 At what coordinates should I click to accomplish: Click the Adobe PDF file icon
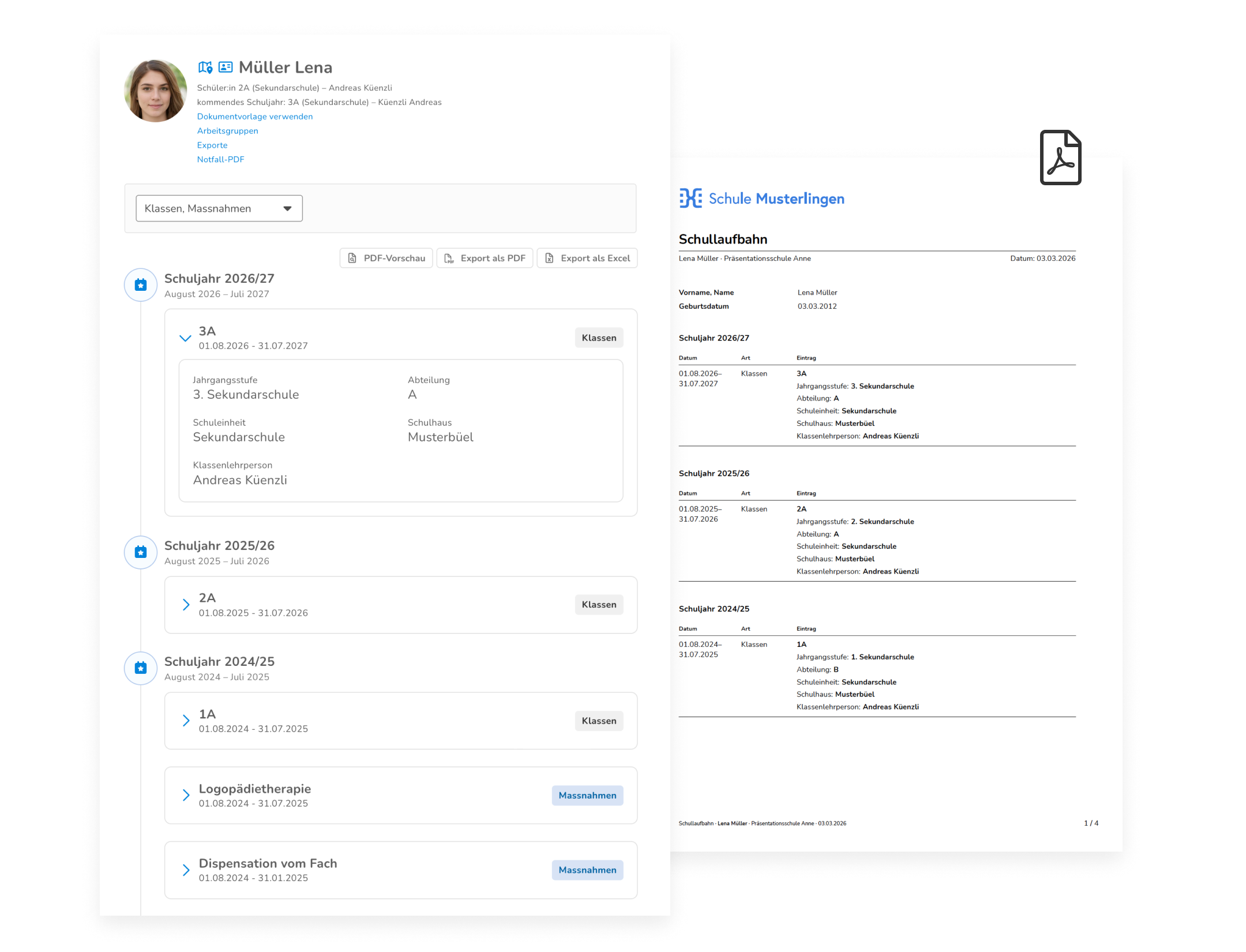[1060, 158]
